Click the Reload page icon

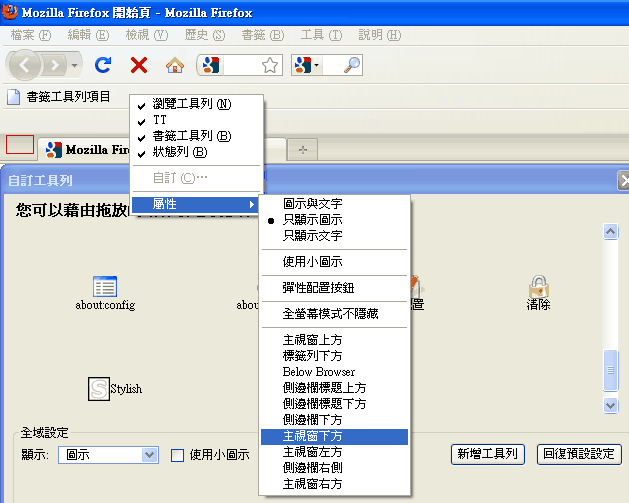[x=103, y=66]
